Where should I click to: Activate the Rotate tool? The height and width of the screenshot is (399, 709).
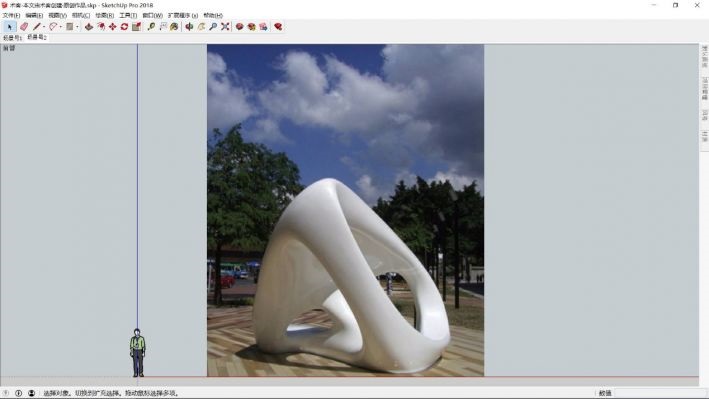(x=124, y=27)
